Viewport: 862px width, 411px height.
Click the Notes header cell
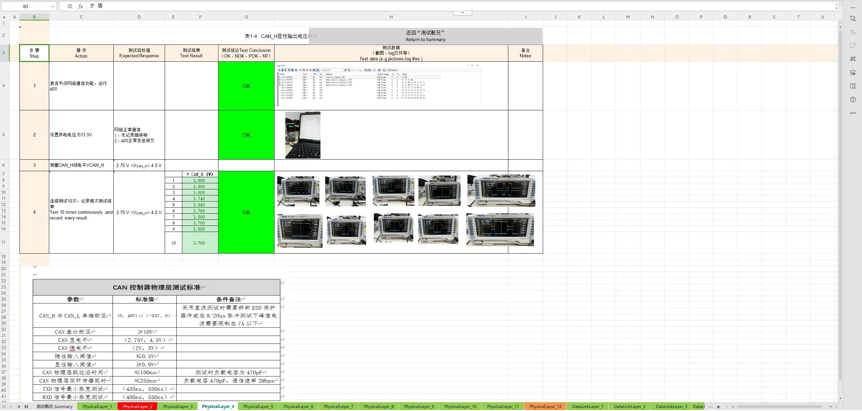[x=525, y=53]
